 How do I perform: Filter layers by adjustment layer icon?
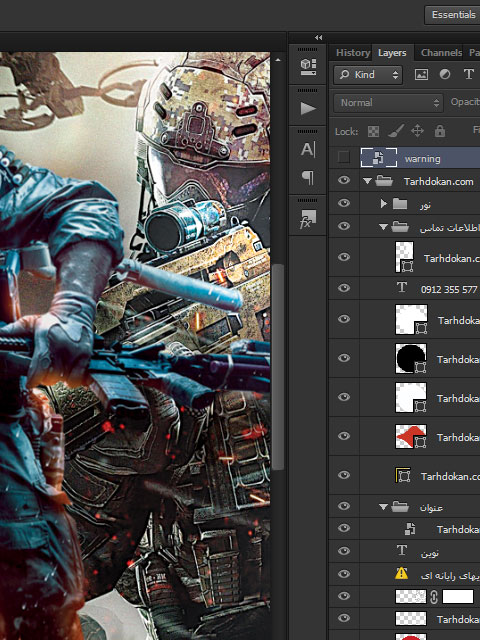[x=445, y=74]
